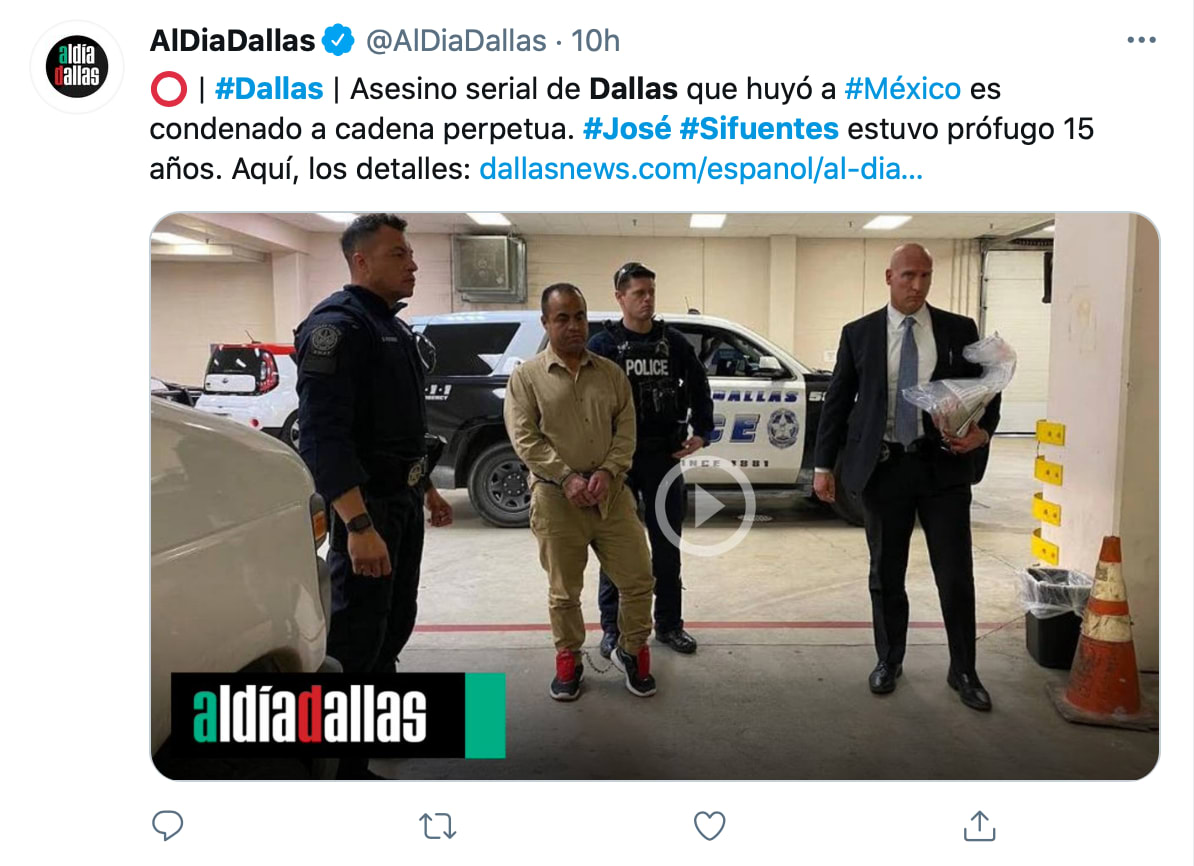
Task: Open the 10h timestamp permalink
Action: click(x=595, y=41)
